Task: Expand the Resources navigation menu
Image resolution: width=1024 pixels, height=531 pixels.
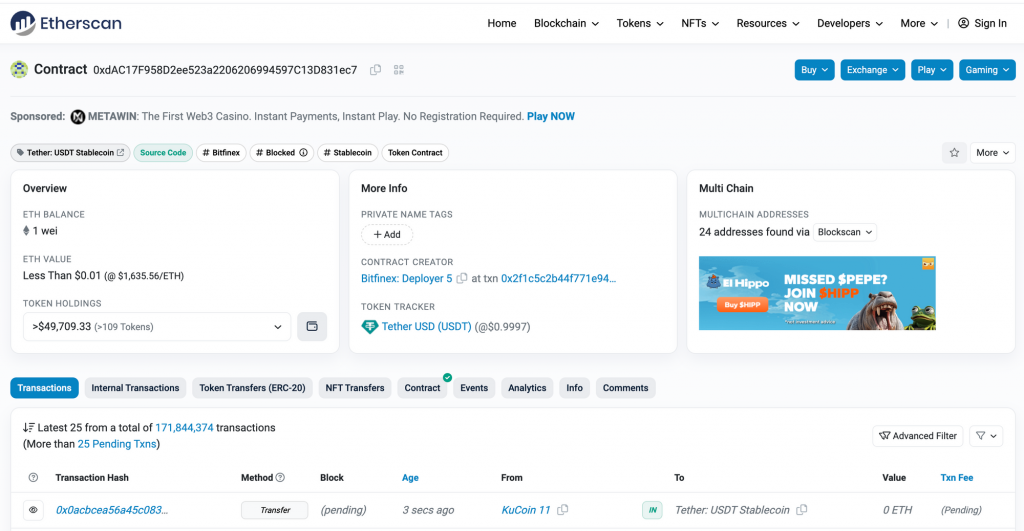Action: click(768, 23)
